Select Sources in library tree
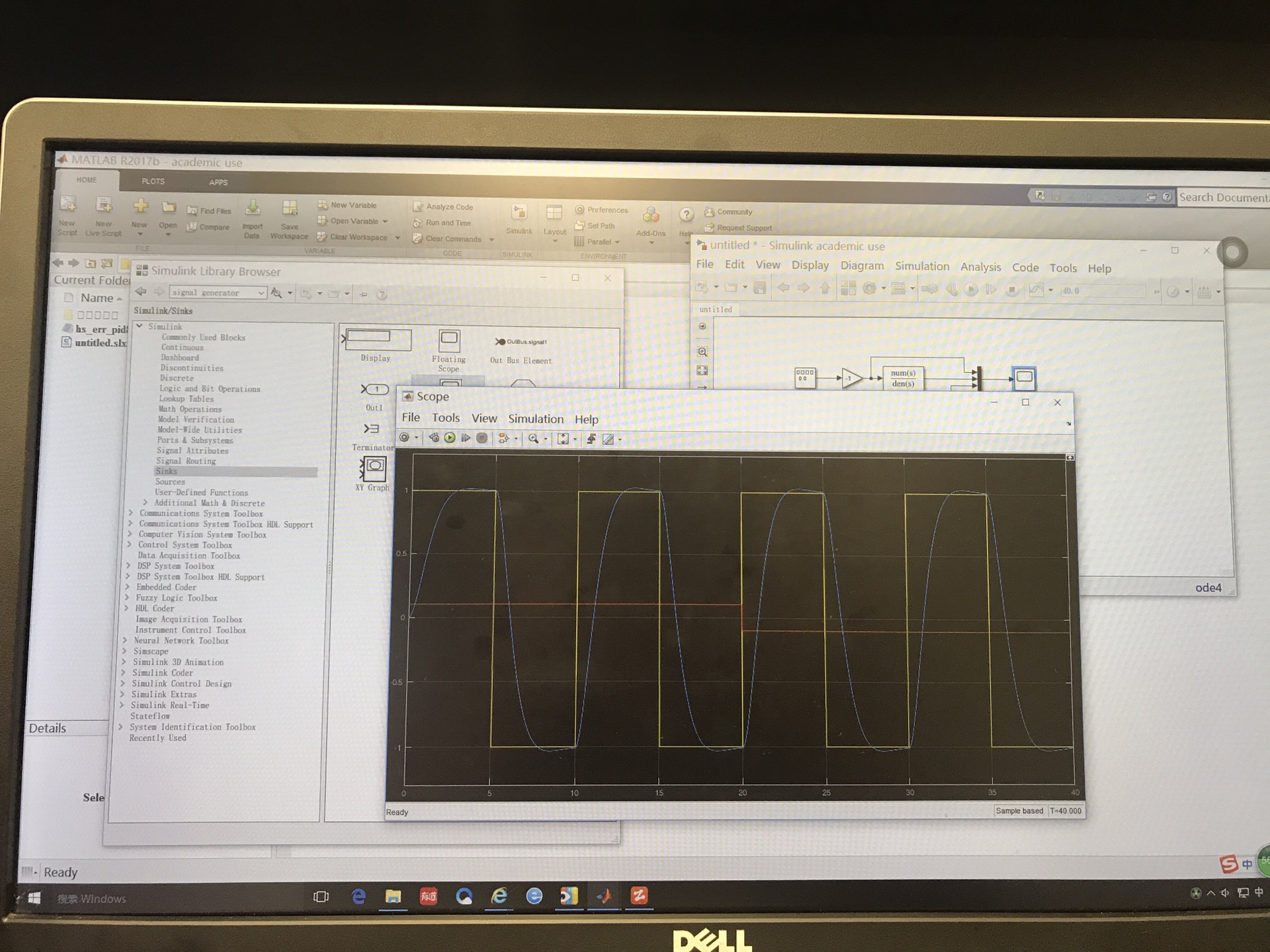 (x=170, y=482)
